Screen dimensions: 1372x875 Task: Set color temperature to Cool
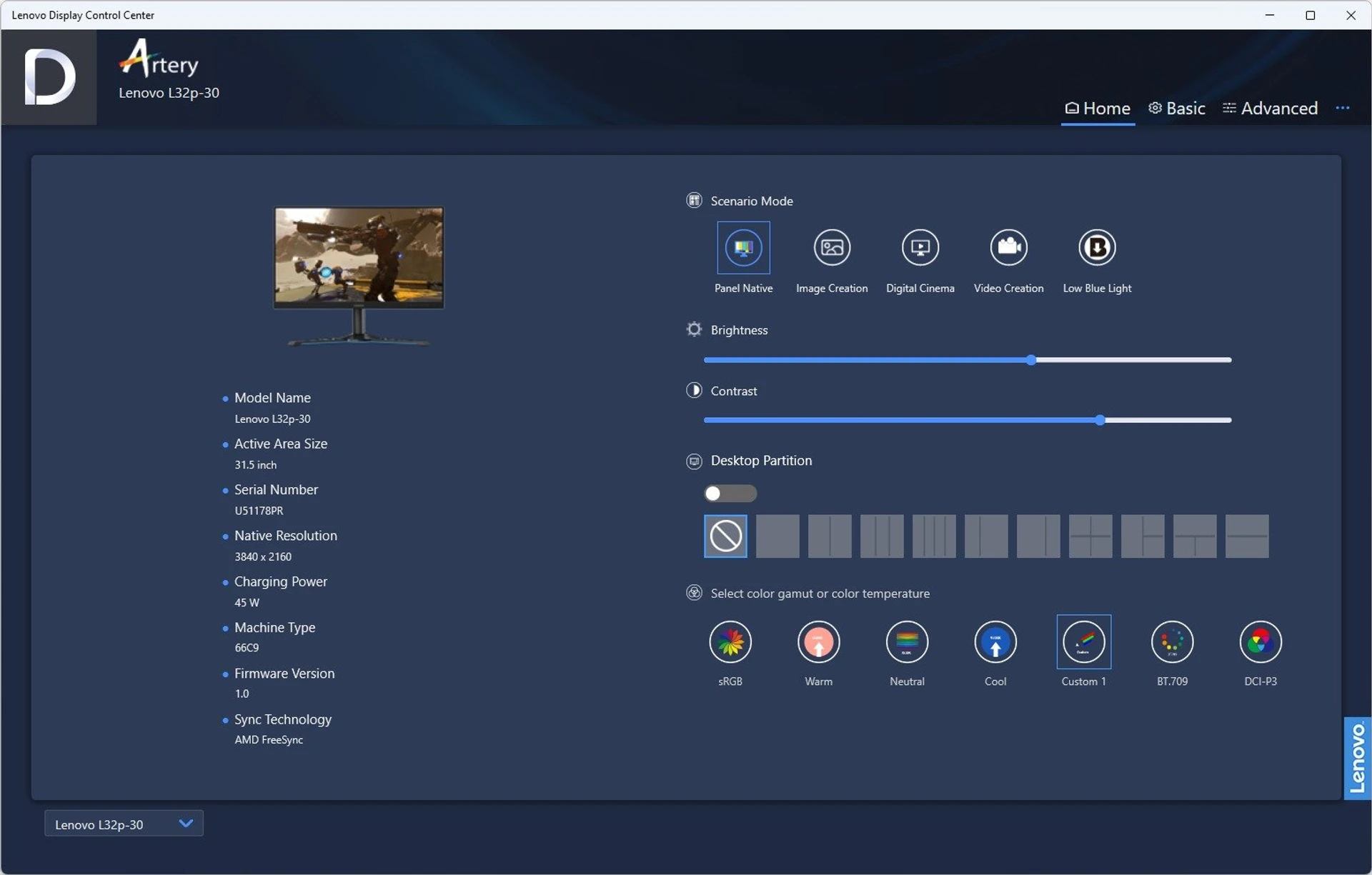click(x=995, y=641)
